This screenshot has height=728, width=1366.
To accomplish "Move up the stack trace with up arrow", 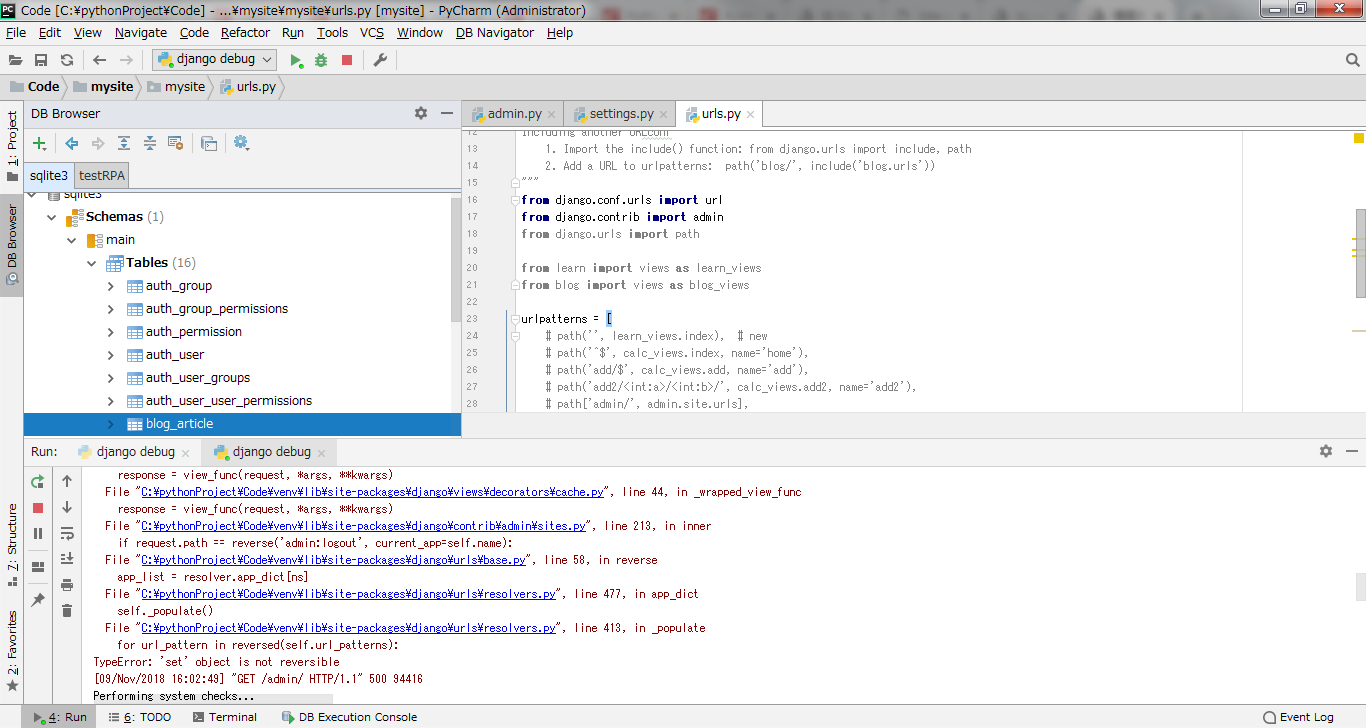I will coord(67,482).
